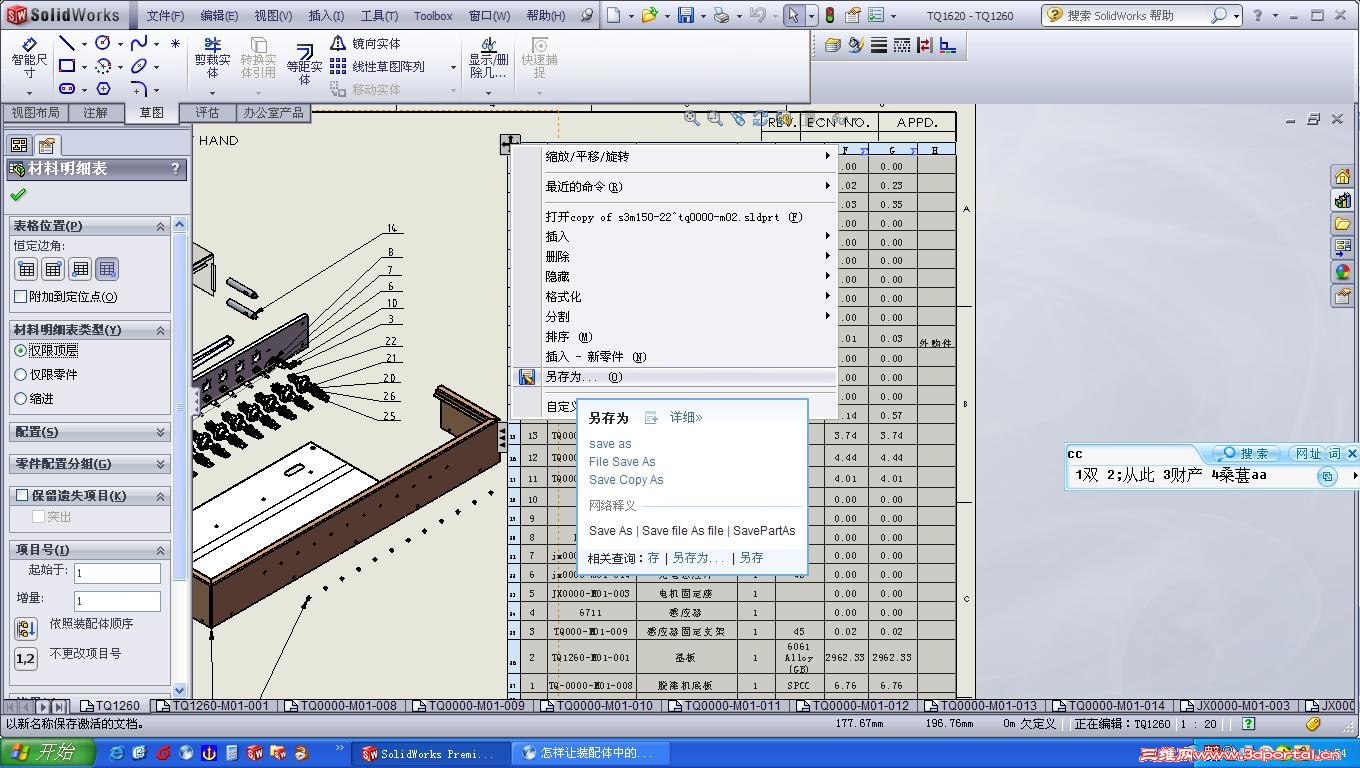Click the New document icon
This screenshot has width=1360, height=768.
[614, 15]
